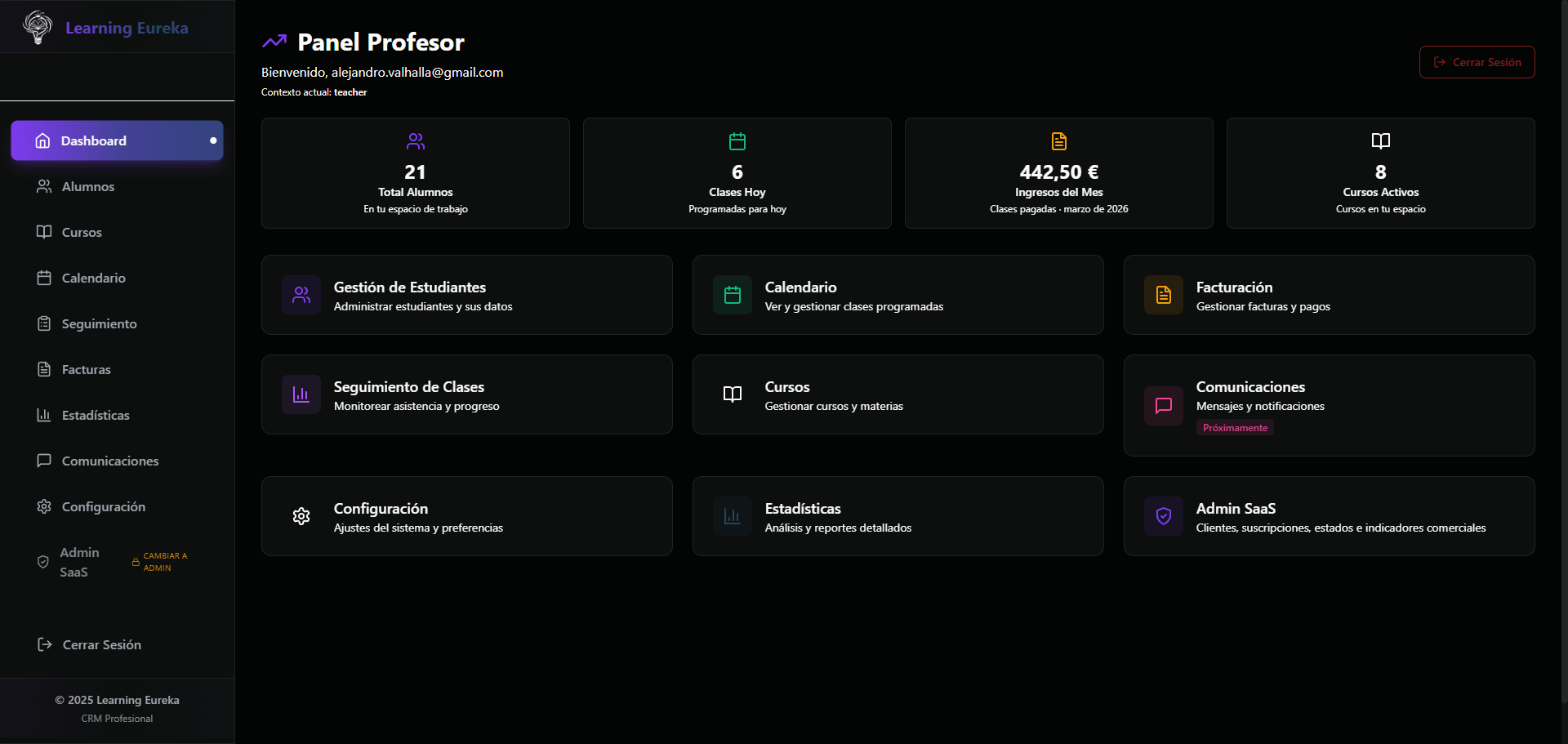Click the Cerrar Sesión button top right

[x=1477, y=62]
